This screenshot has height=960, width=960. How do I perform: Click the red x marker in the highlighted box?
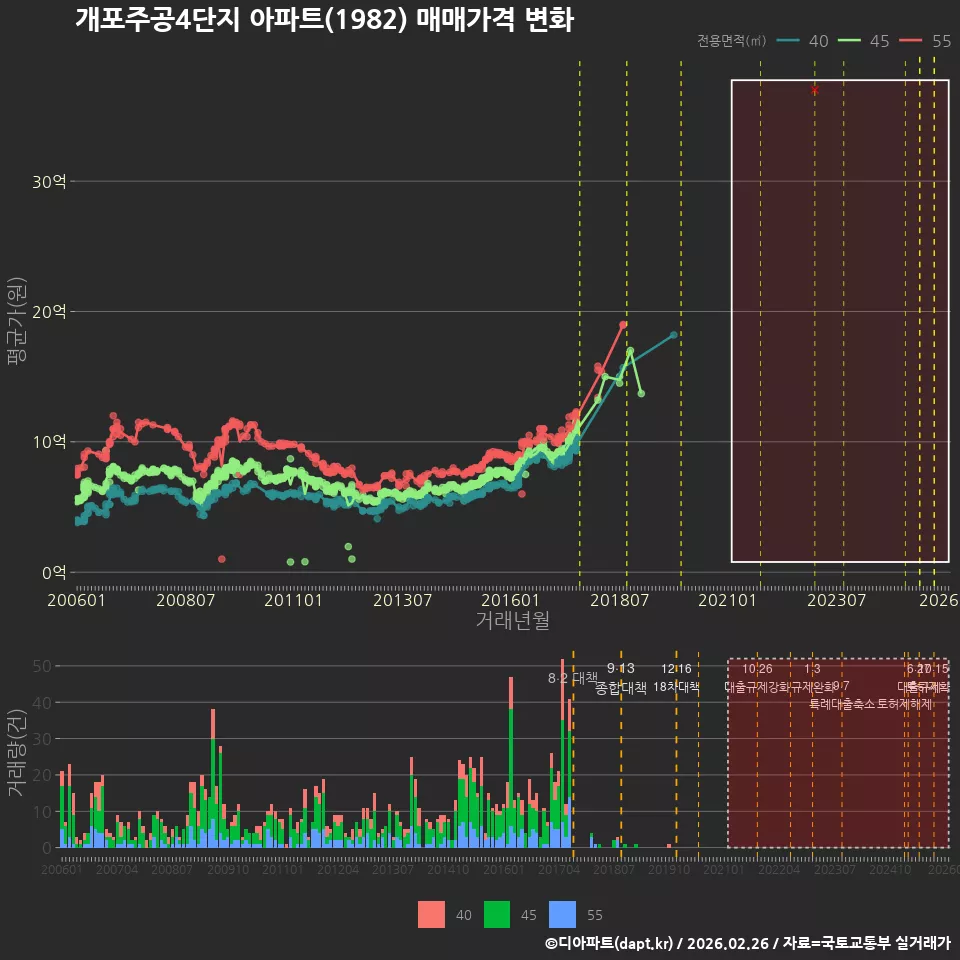(814, 90)
